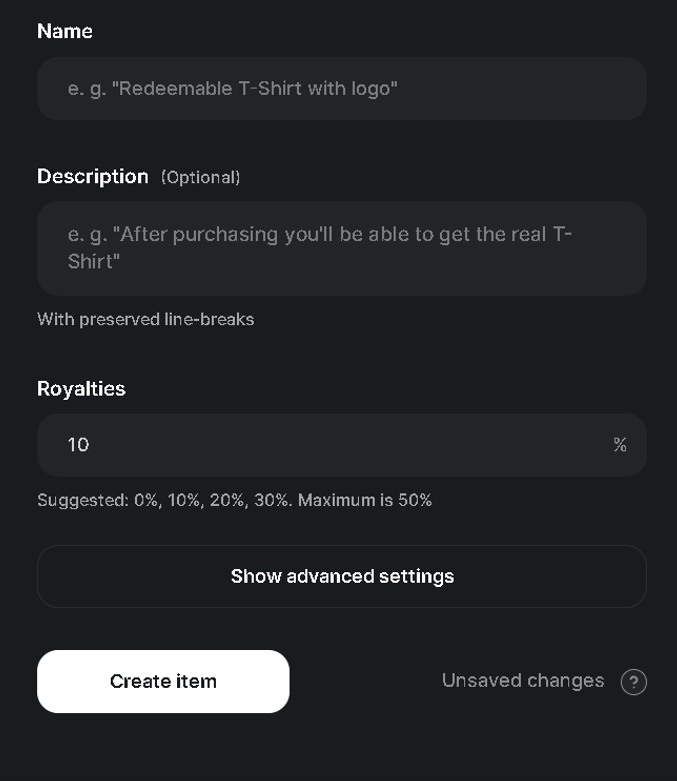Click the Name field label
The height and width of the screenshot is (781, 677).
(65, 31)
